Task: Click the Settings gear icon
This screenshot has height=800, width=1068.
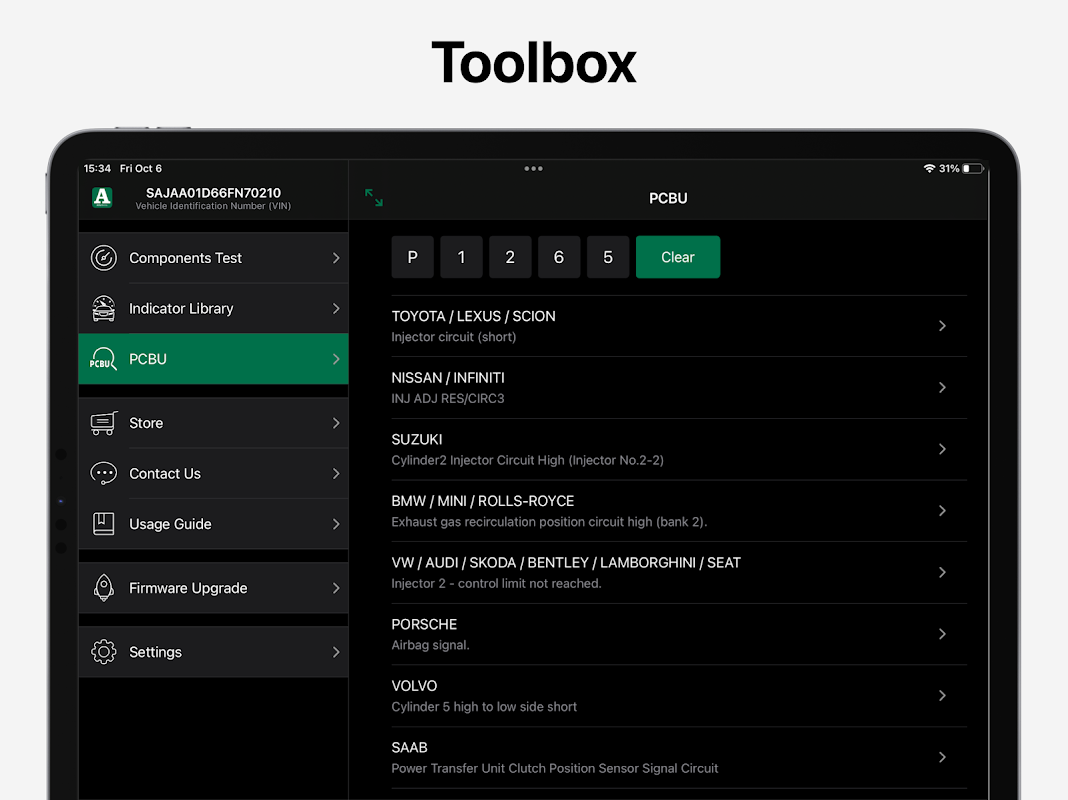Action: pyautogui.click(x=103, y=652)
